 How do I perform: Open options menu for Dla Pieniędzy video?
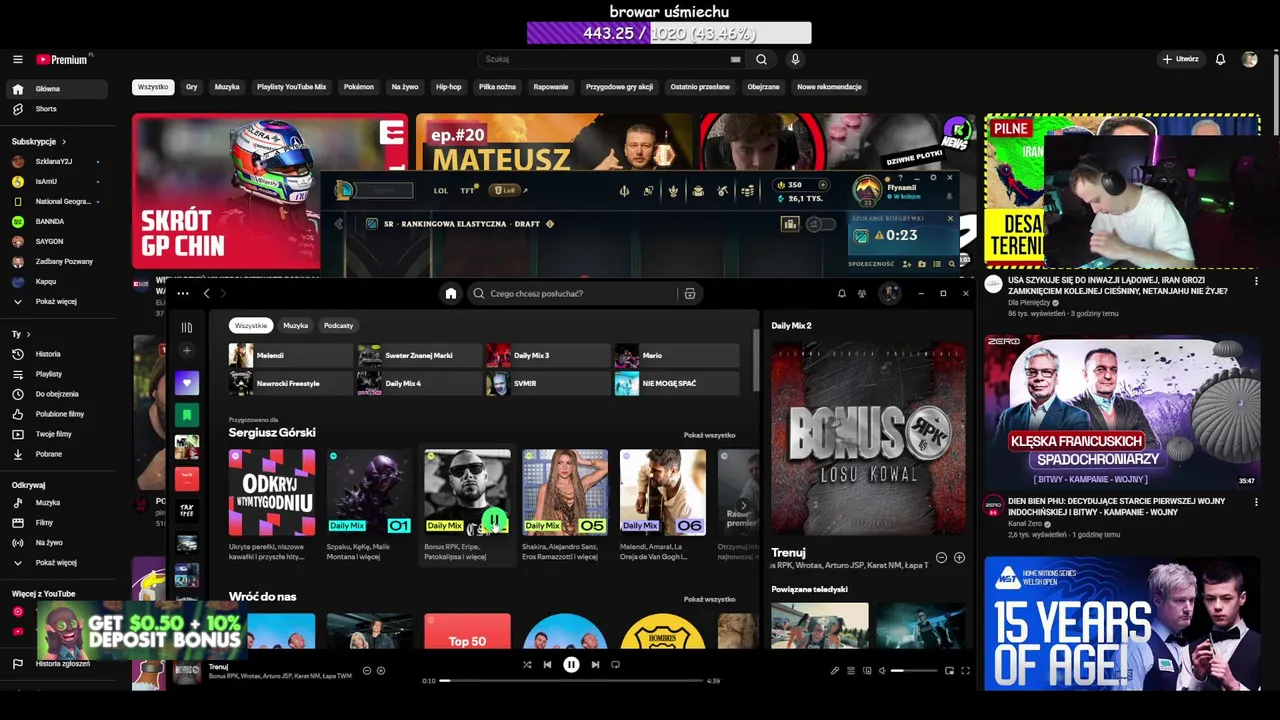click(x=1256, y=282)
